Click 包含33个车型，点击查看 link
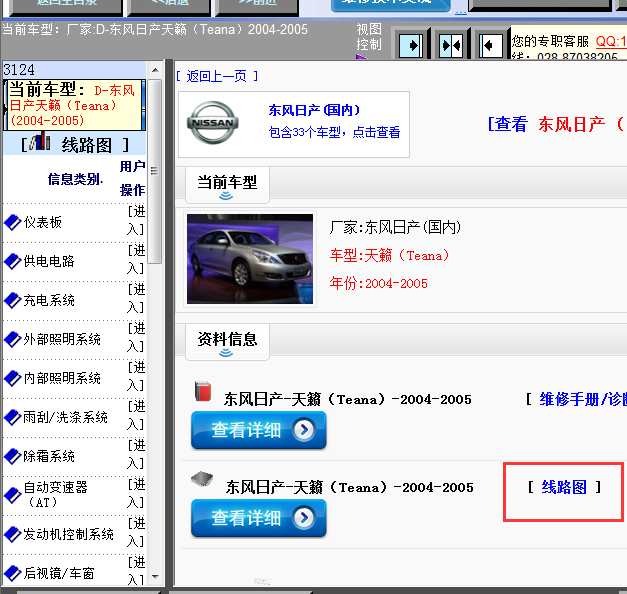This screenshot has height=594, width=627. [334, 132]
